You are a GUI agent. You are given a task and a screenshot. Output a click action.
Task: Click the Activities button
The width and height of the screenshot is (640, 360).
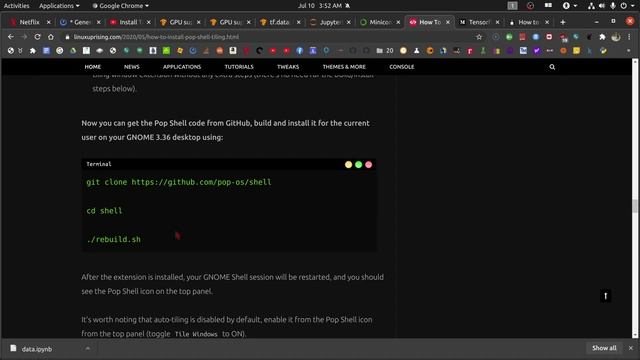click(x=17, y=6)
